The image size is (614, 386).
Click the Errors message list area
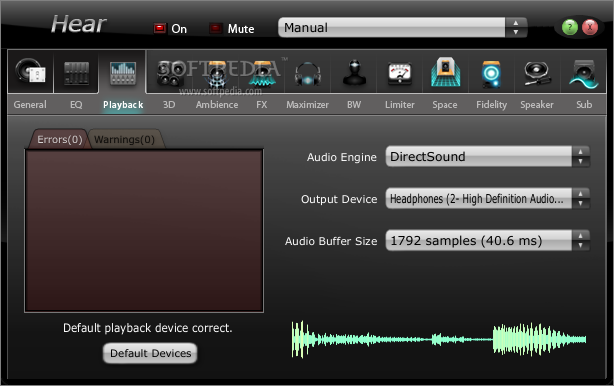pos(144,231)
